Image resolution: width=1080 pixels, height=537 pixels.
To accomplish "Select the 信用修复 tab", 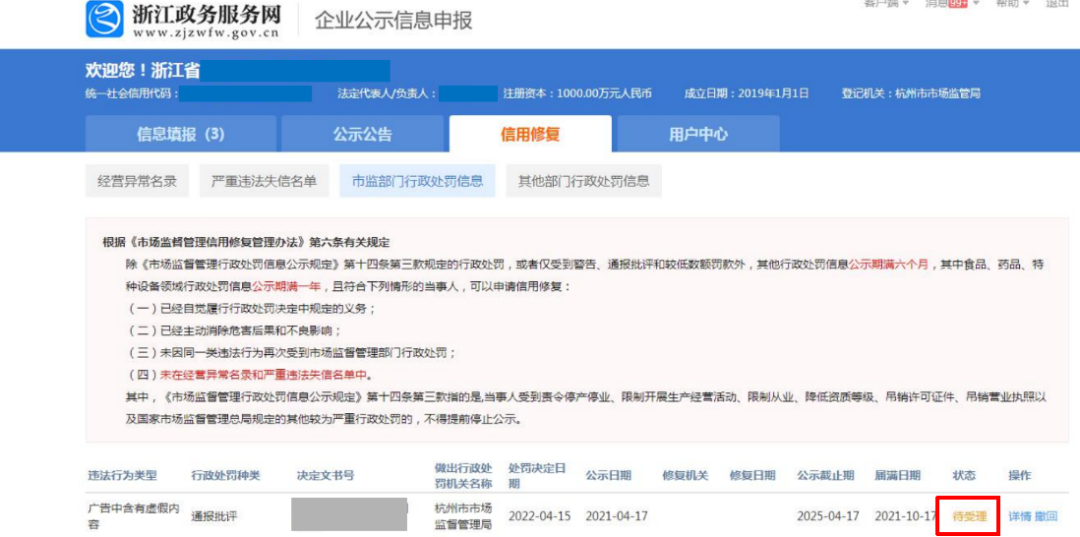I will tap(530, 134).
